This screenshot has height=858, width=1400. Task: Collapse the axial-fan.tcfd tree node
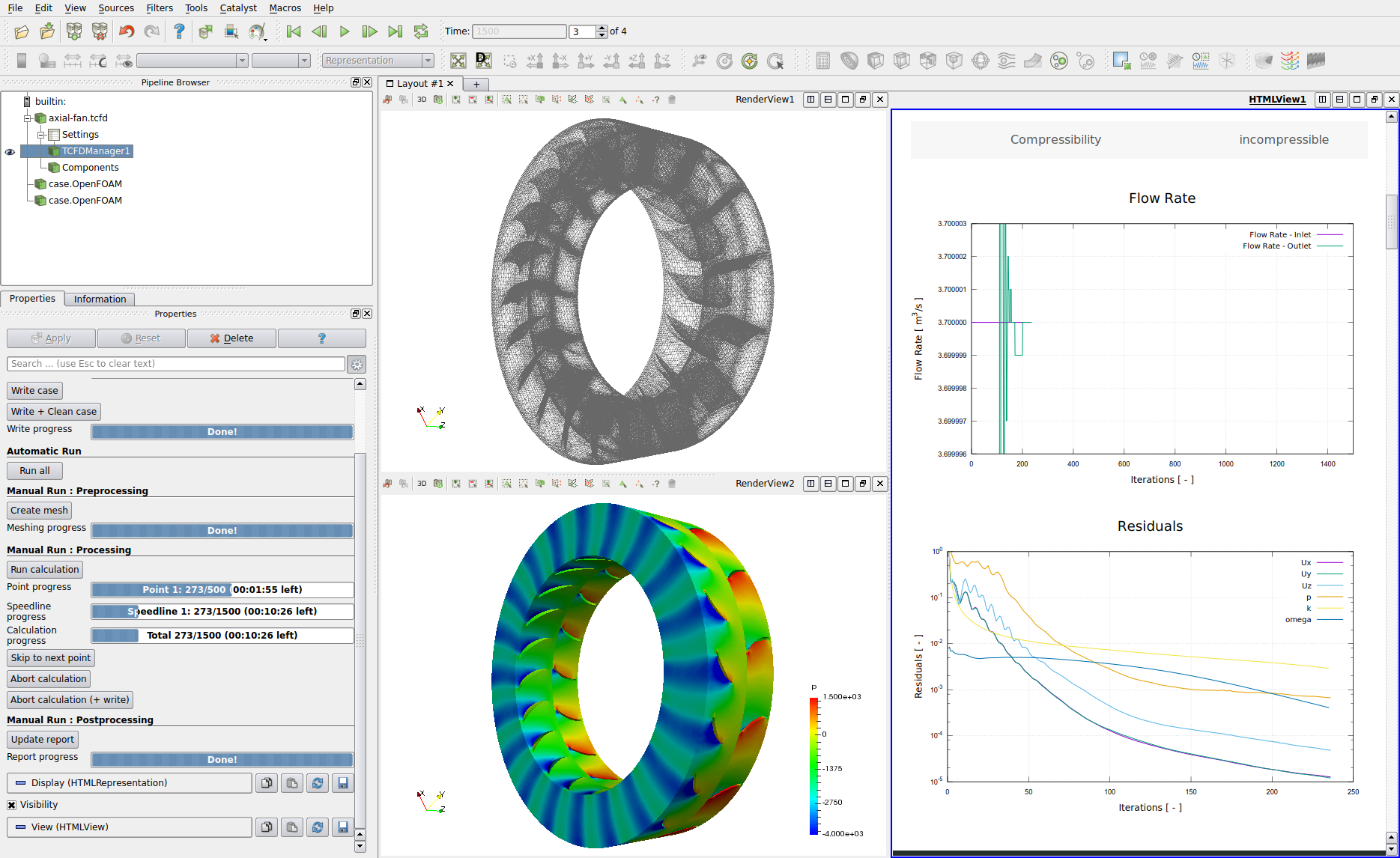click(27, 118)
